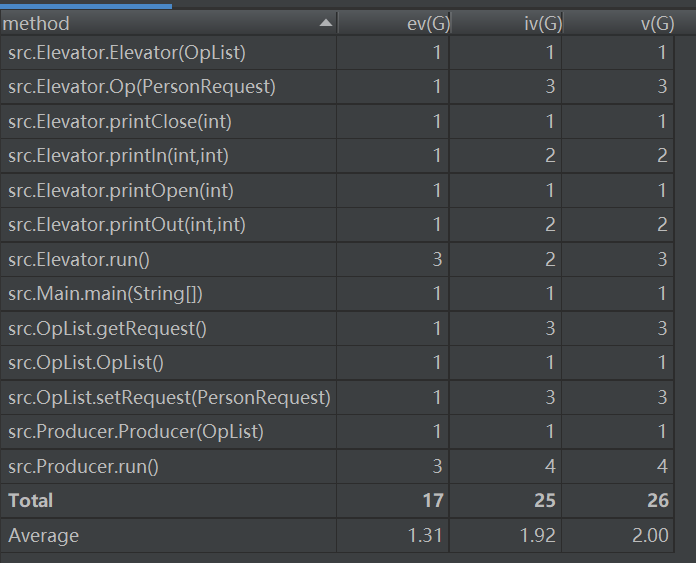
Task: Select row src.Main.main(String[])
Action: [x=337, y=293]
